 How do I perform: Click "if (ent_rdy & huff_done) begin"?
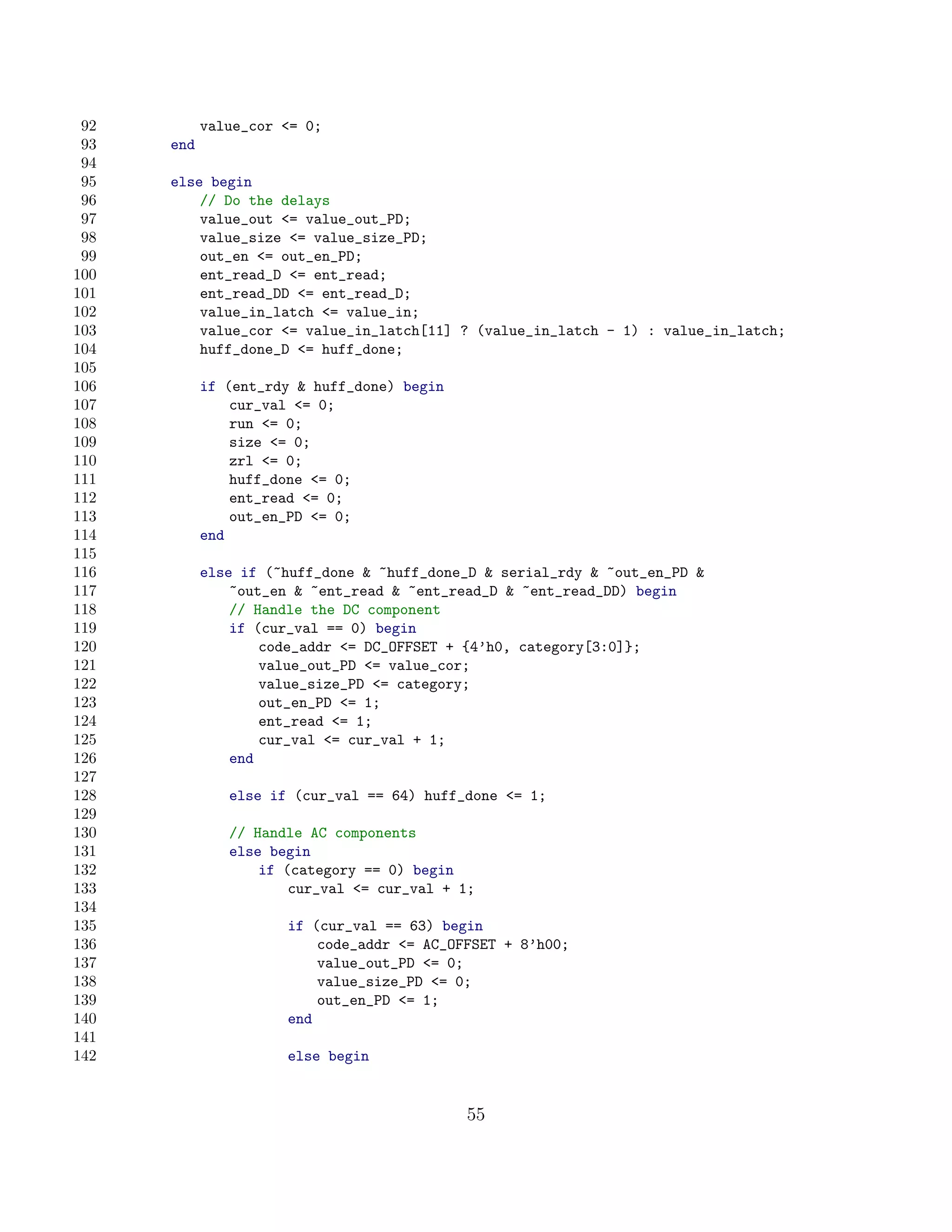click(322, 387)
